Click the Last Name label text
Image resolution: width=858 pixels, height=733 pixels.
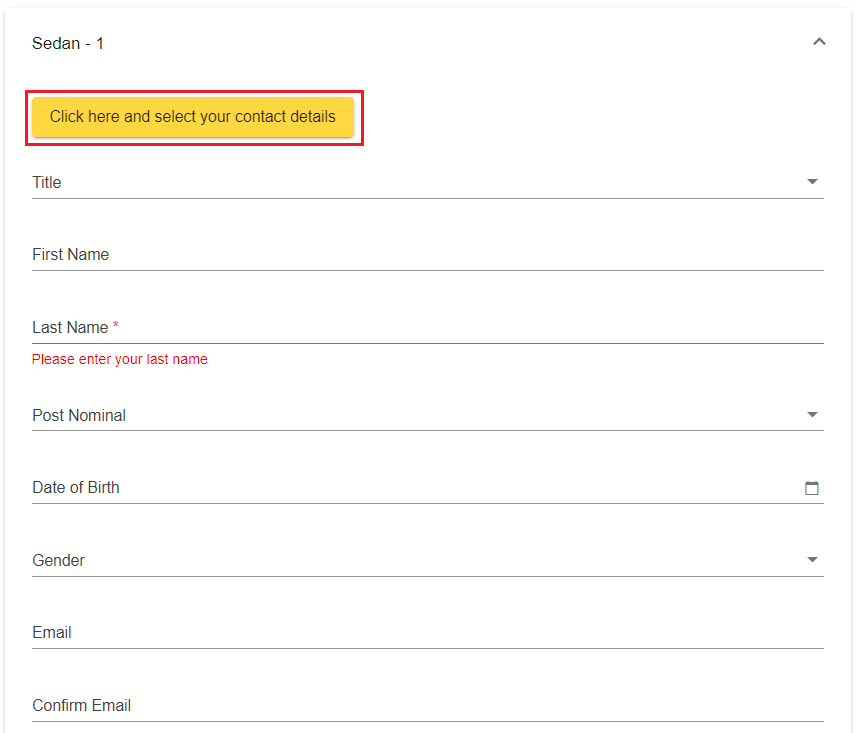click(70, 328)
